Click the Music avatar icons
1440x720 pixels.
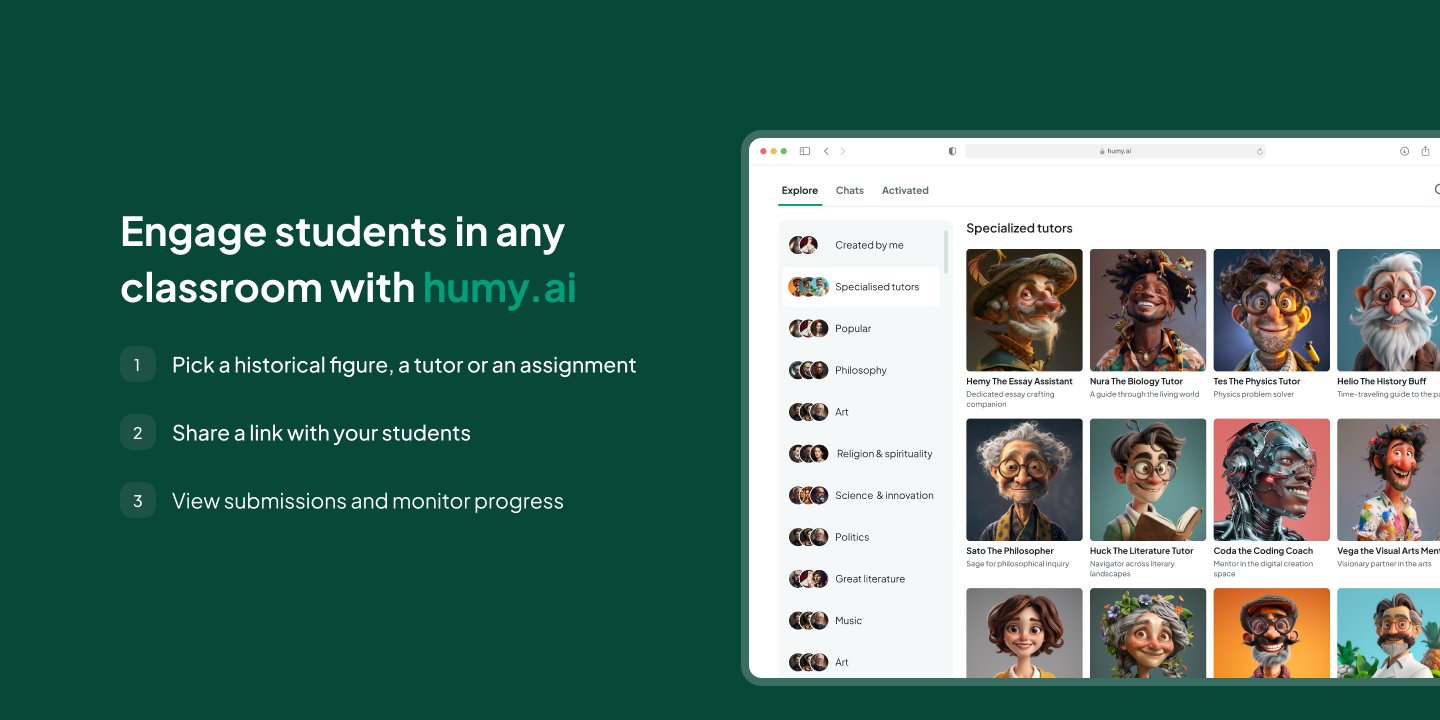pyautogui.click(x=809, y=621)
